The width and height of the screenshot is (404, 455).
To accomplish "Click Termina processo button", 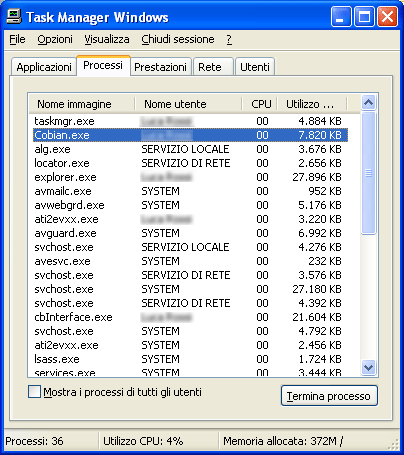I will click(329, 396).
